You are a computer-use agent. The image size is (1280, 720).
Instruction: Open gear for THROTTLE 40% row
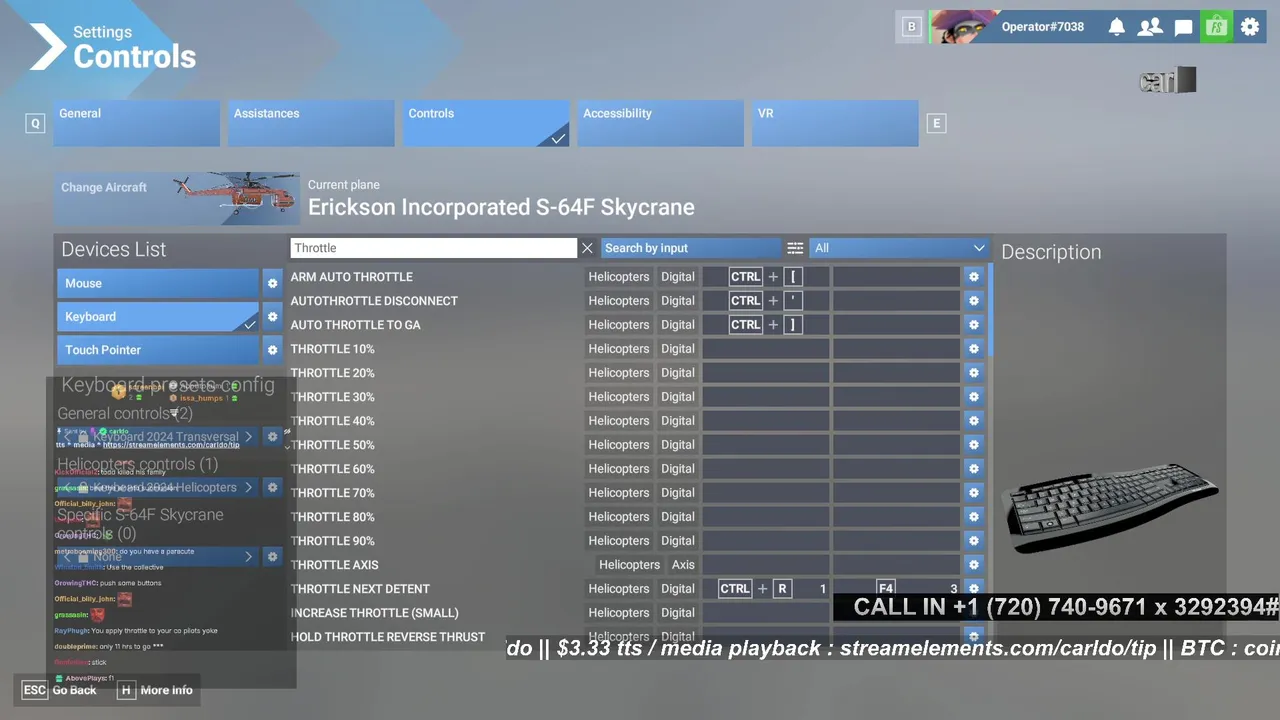pyautogui.click(x=973, y=421)
